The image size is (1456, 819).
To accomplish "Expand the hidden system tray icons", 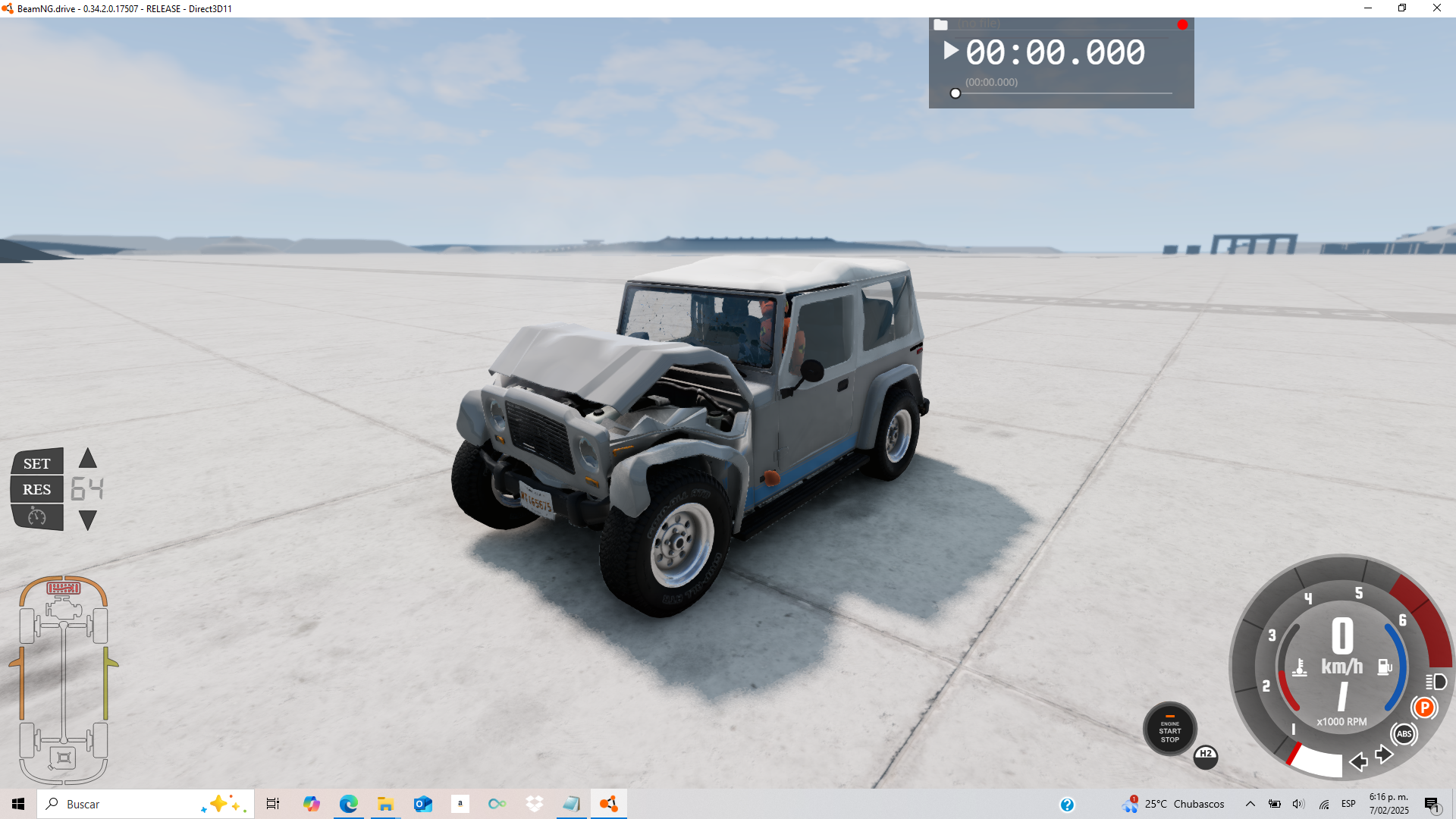I will pos(1250,804).
